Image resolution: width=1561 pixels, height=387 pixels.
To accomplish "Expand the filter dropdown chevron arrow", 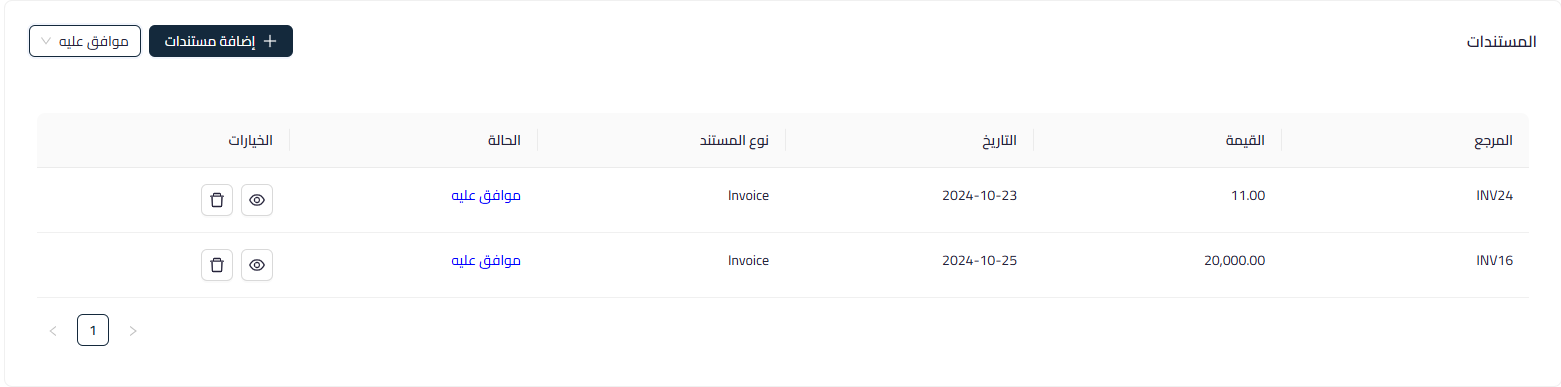I will [x=47, y=41].
